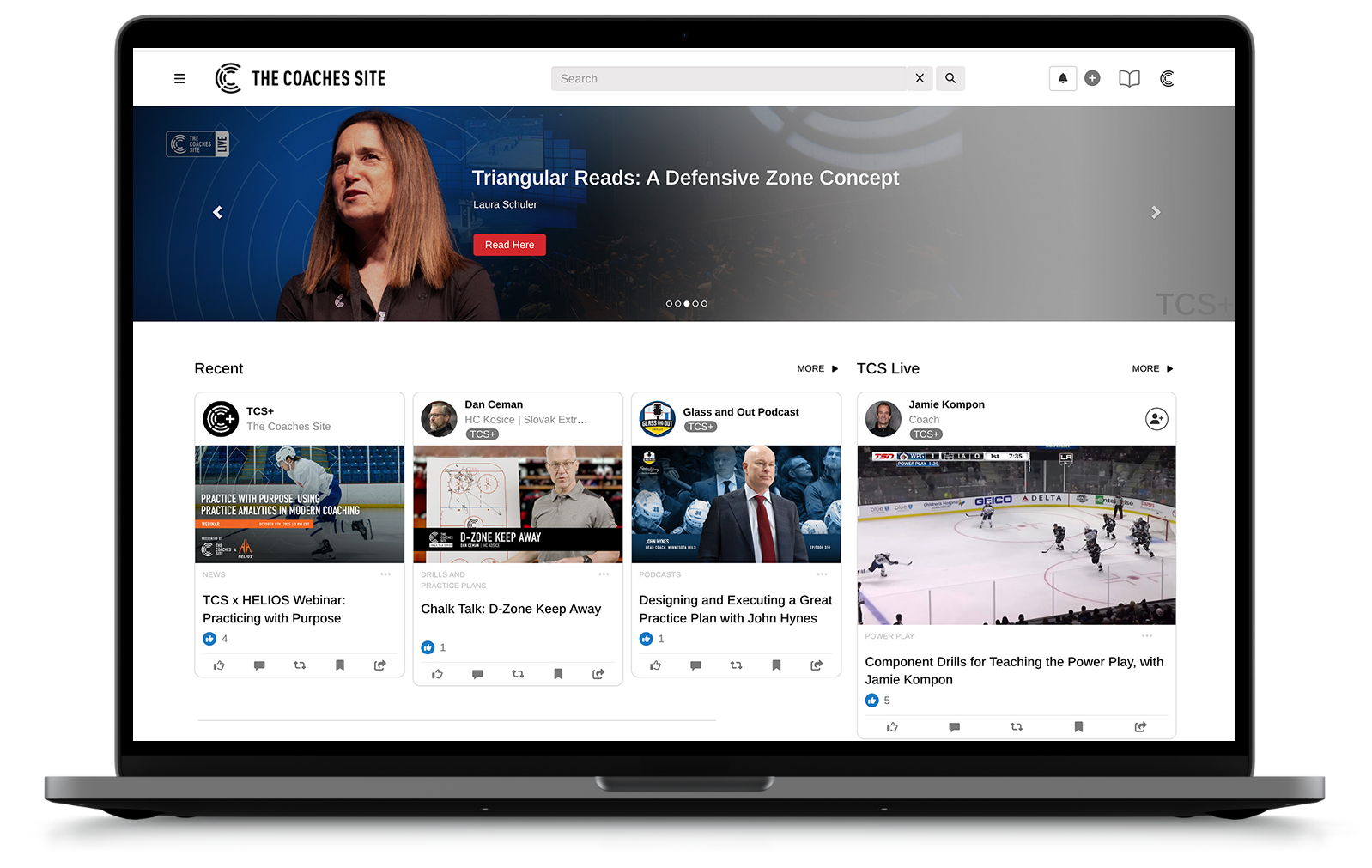This screenshot has height=868, width=1372.
Task: Repost the John Hynes podcast post
Action: (x=736, y=665)
